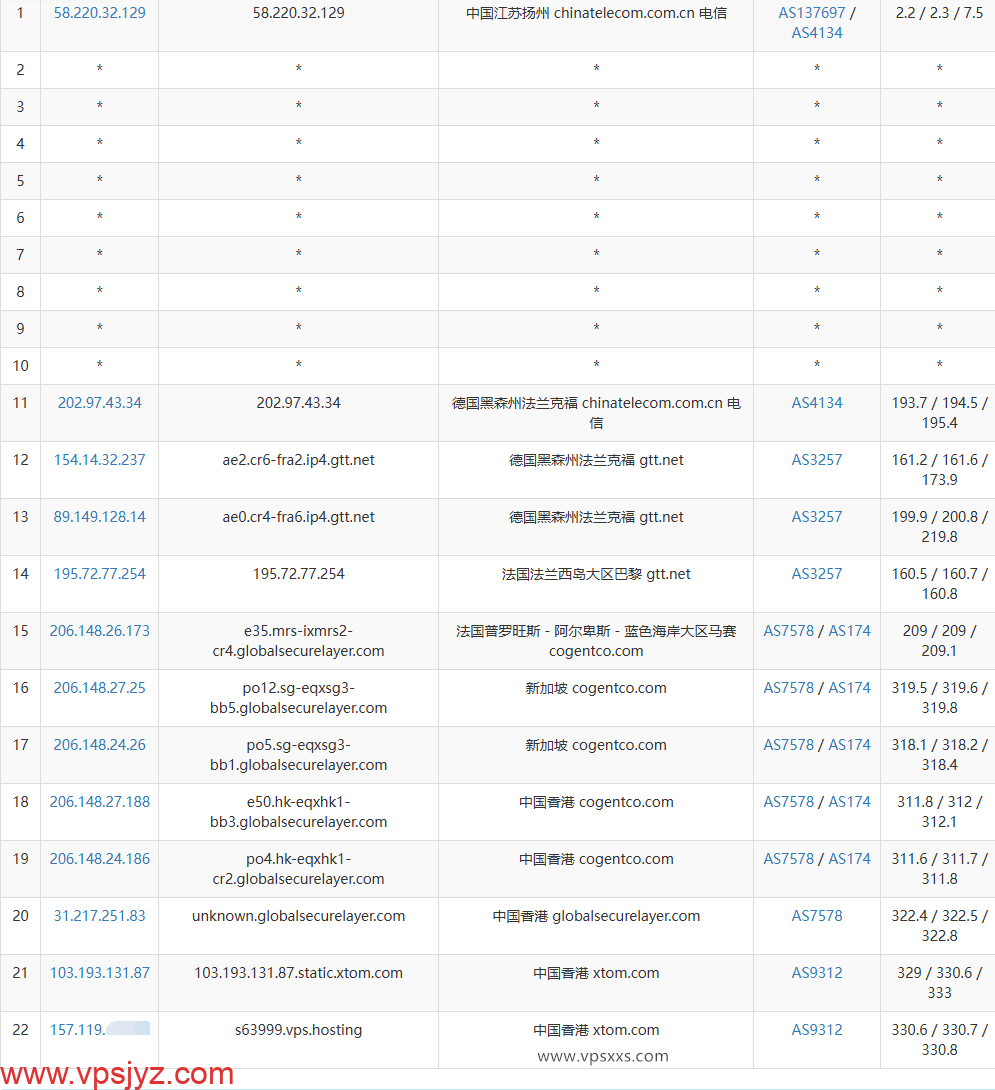Click AS174 link in hop 16 row

850,688
